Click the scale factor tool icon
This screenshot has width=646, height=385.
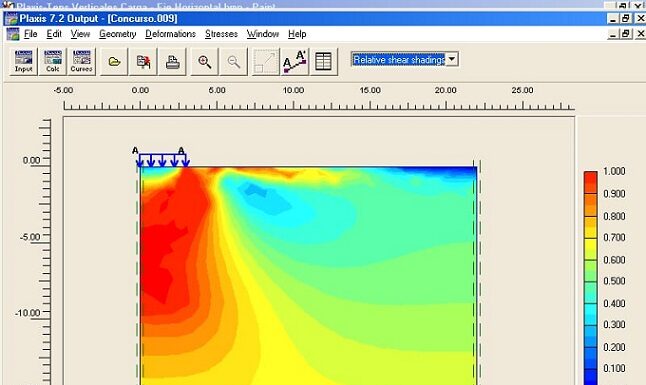(265, 61)
